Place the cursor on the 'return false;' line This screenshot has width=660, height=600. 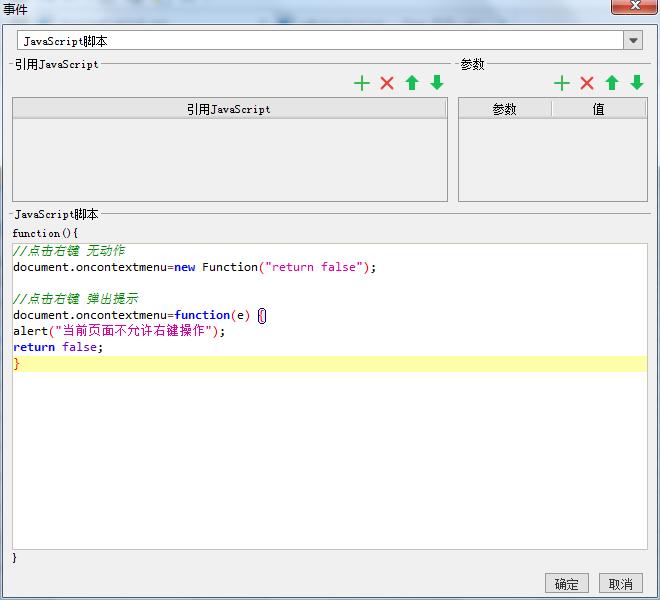[x=58, y=347]
